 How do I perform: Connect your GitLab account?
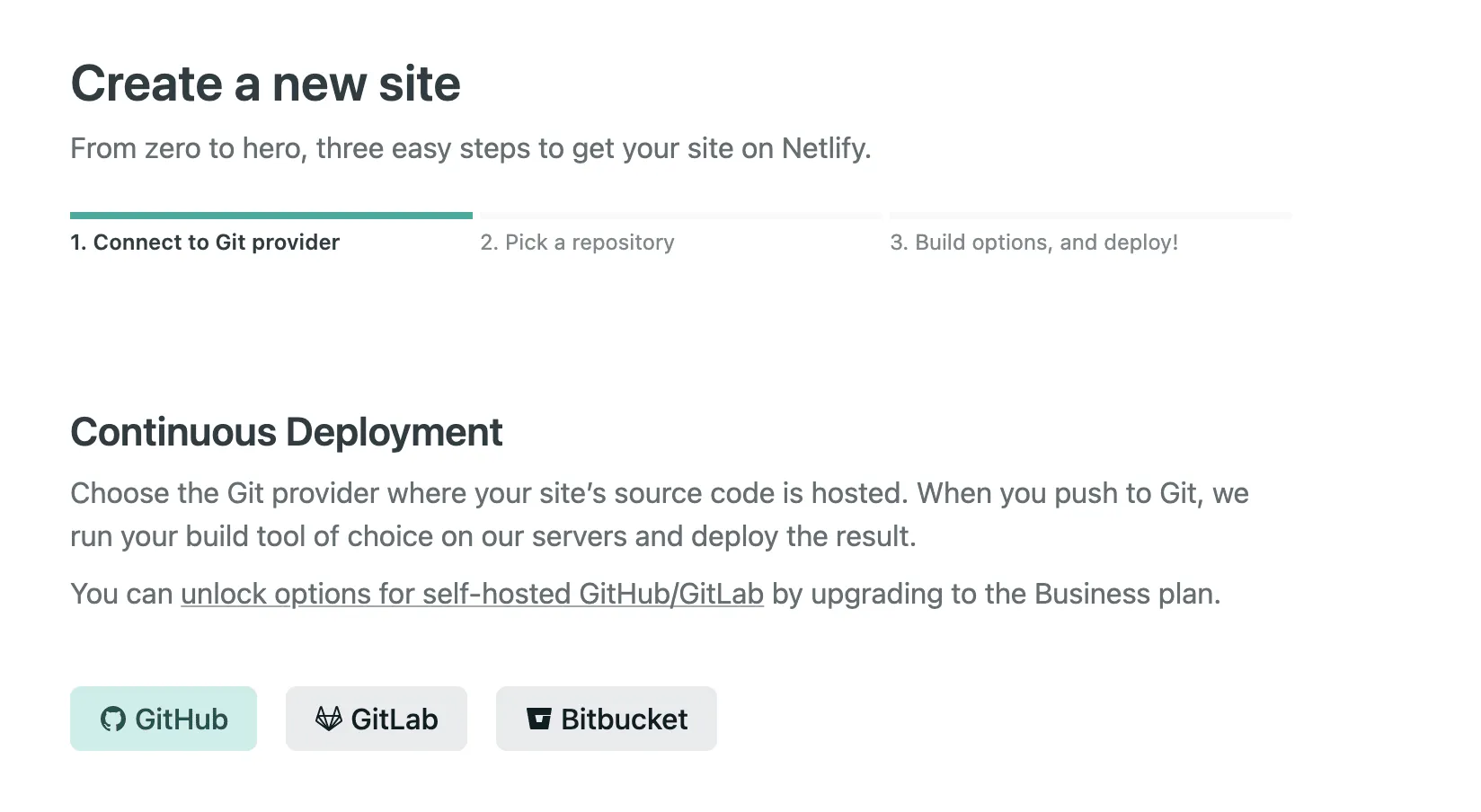377,719
